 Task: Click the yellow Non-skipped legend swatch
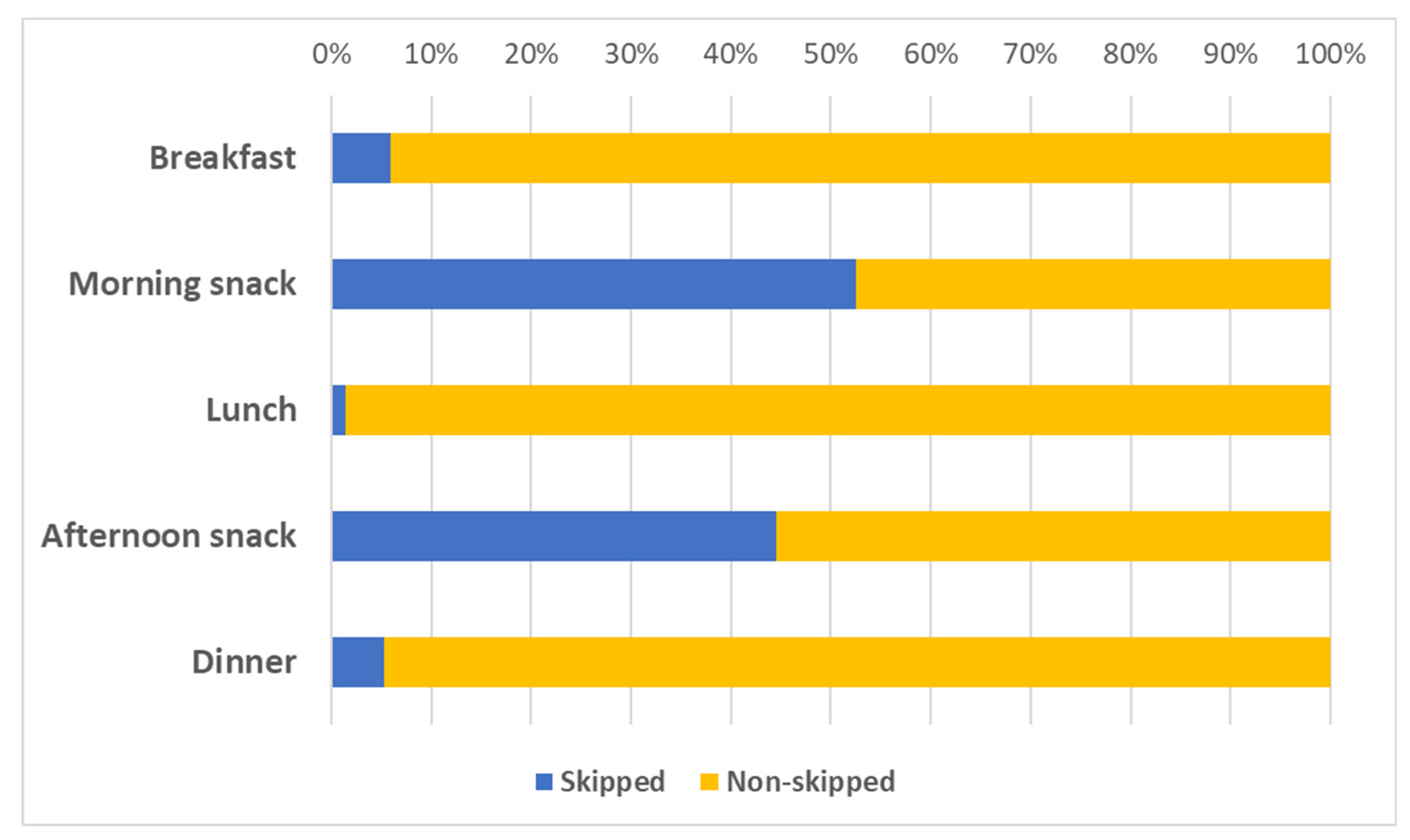709,782
